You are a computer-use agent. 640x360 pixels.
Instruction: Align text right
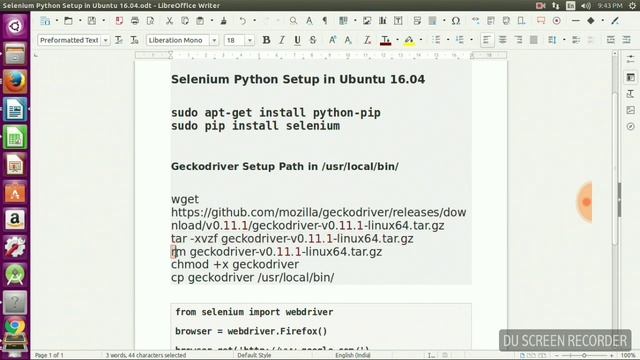[x=518, y=40]
